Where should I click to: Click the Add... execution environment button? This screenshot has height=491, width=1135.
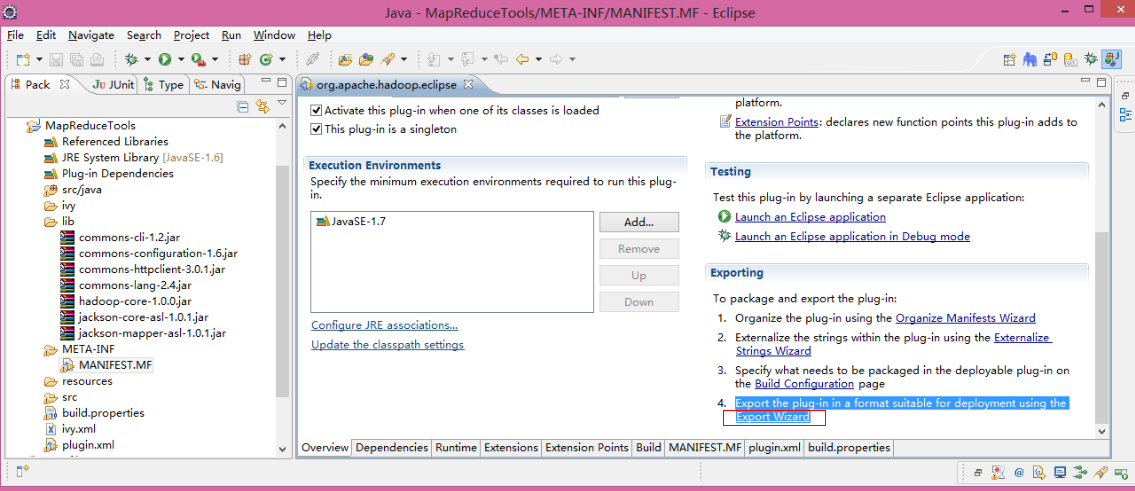coord(639,222)
